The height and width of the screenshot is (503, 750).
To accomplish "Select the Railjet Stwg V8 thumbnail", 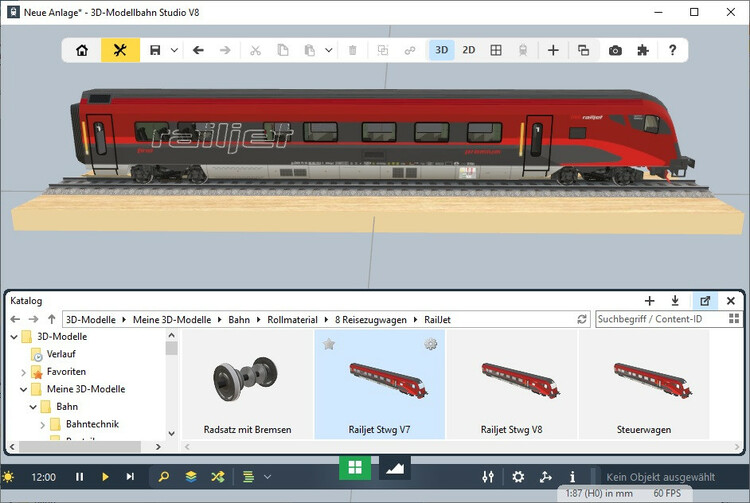I will point(511,384).
